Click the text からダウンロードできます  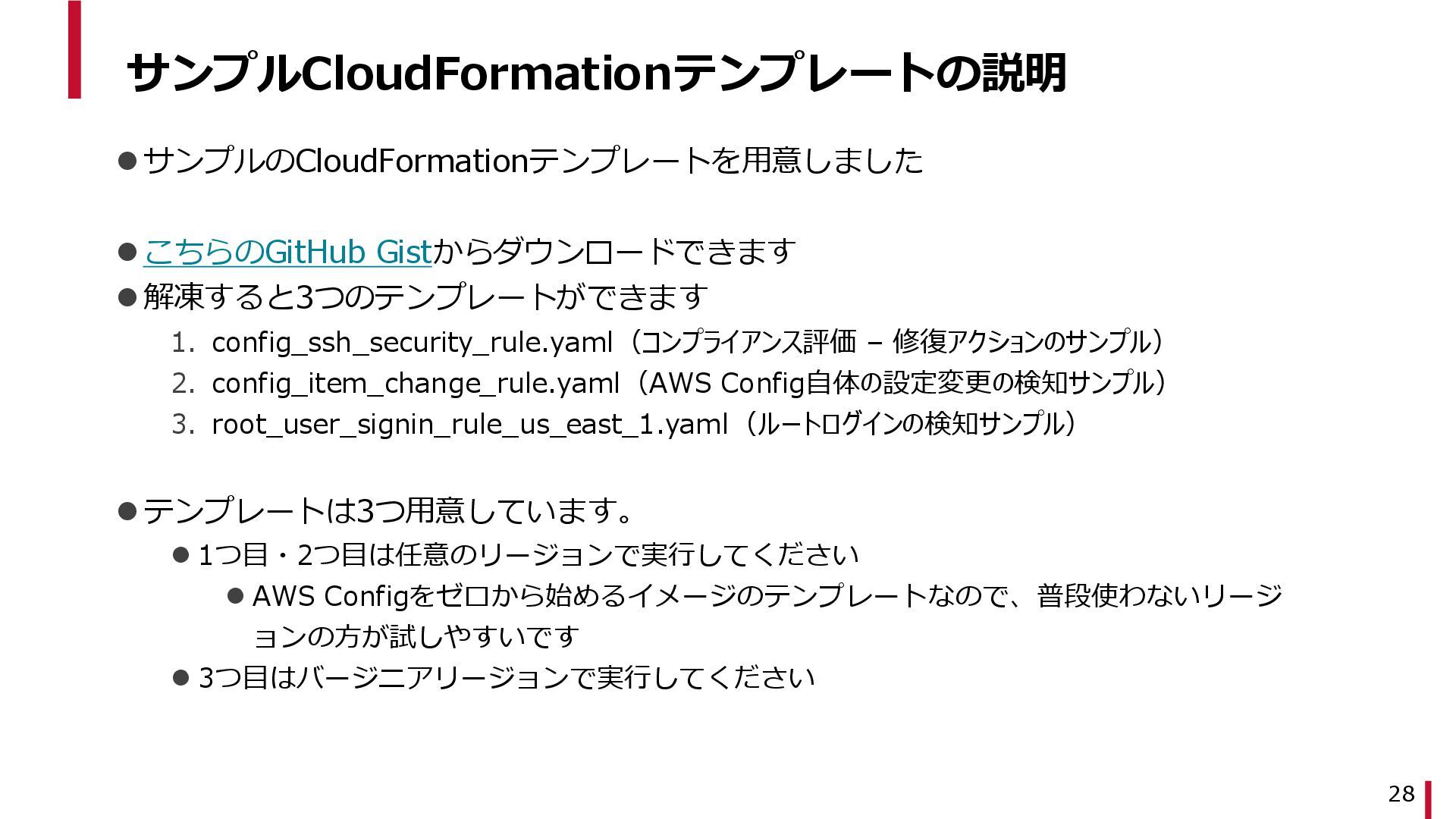click(615, 253)
